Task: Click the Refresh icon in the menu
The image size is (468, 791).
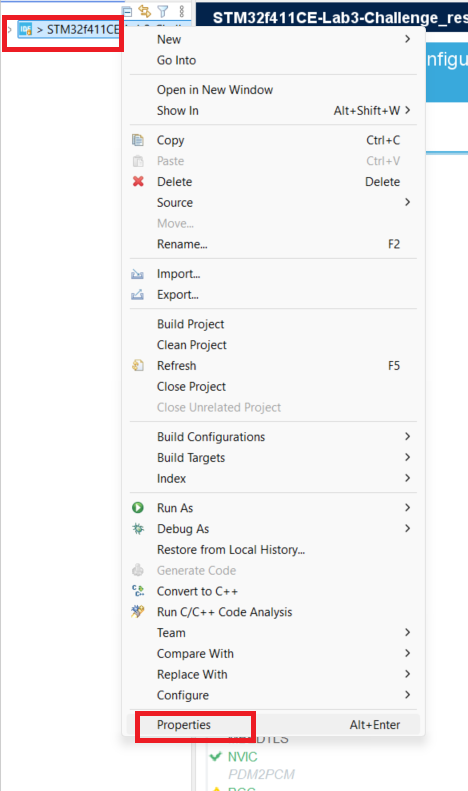Action: [x=138, y=365]
